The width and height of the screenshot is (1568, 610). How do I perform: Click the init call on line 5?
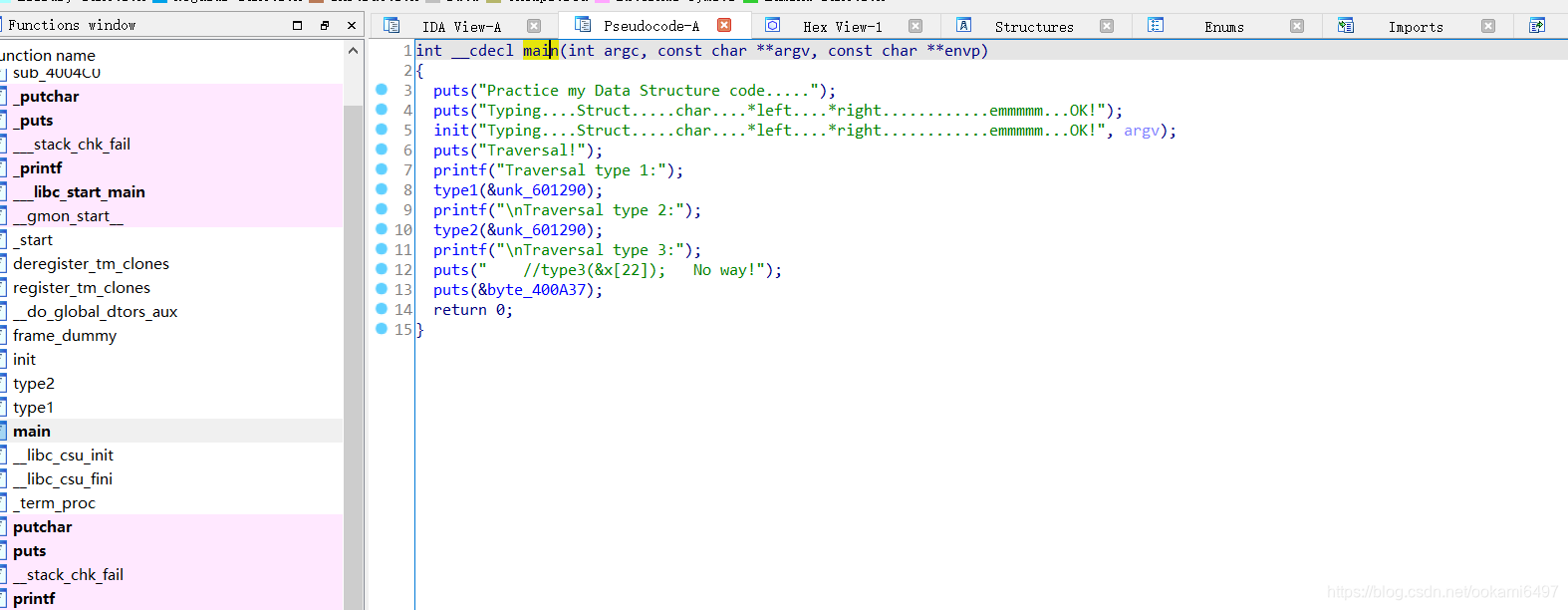(451, 131)
